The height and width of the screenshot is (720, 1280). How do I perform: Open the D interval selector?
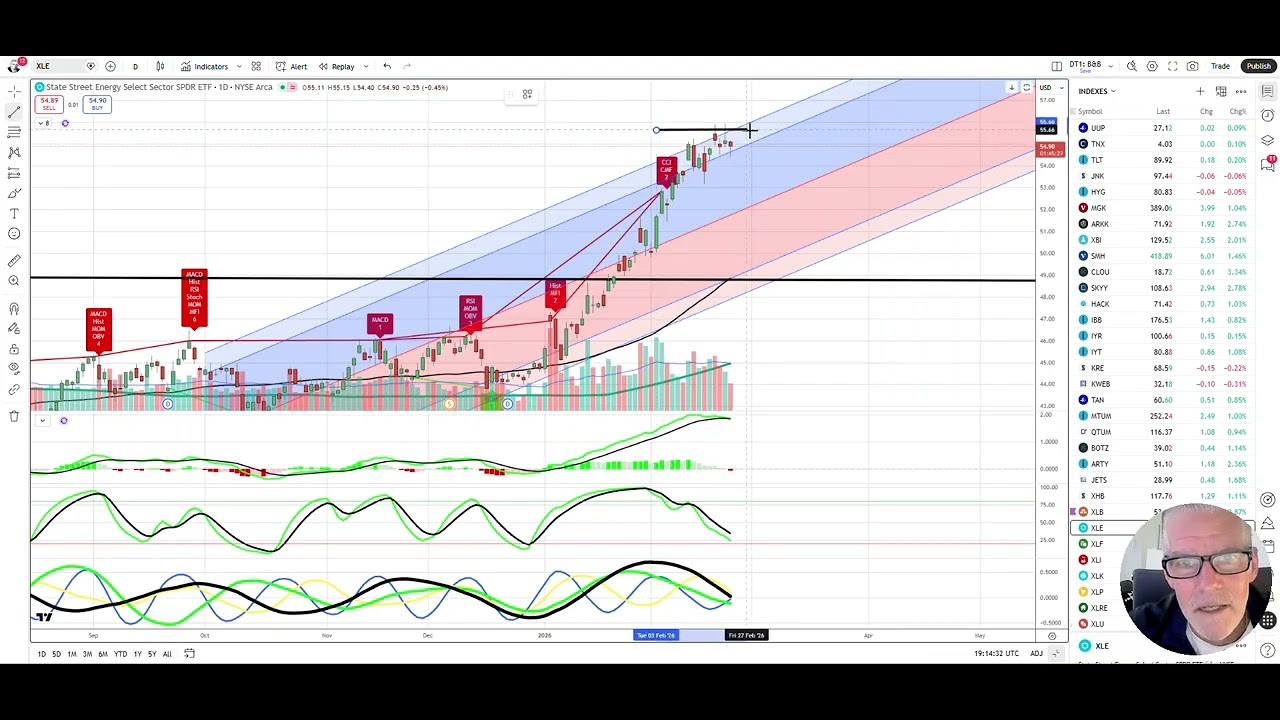[135, 66]
